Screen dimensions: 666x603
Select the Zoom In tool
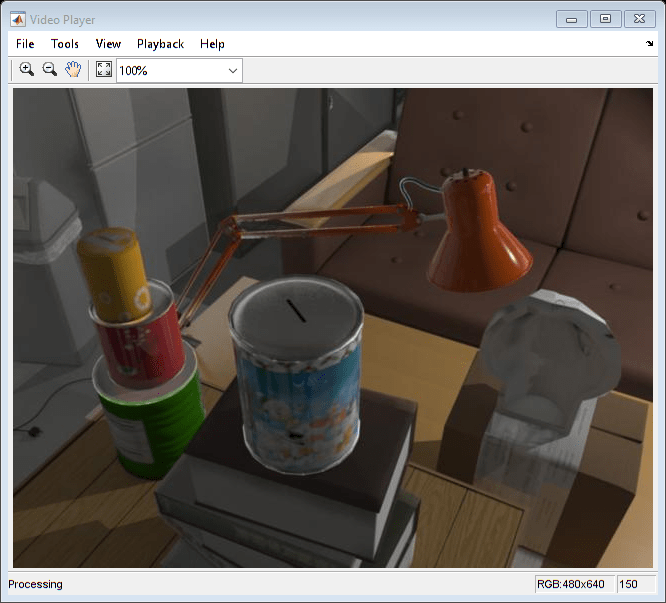click(x=26, y=69)
